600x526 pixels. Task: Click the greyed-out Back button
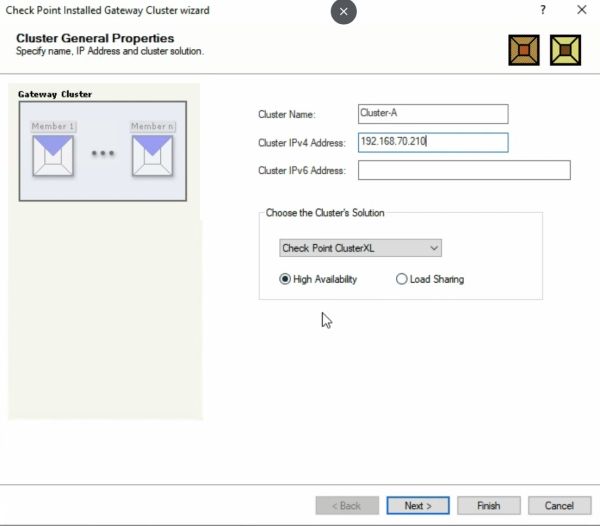tap(347, 505)
